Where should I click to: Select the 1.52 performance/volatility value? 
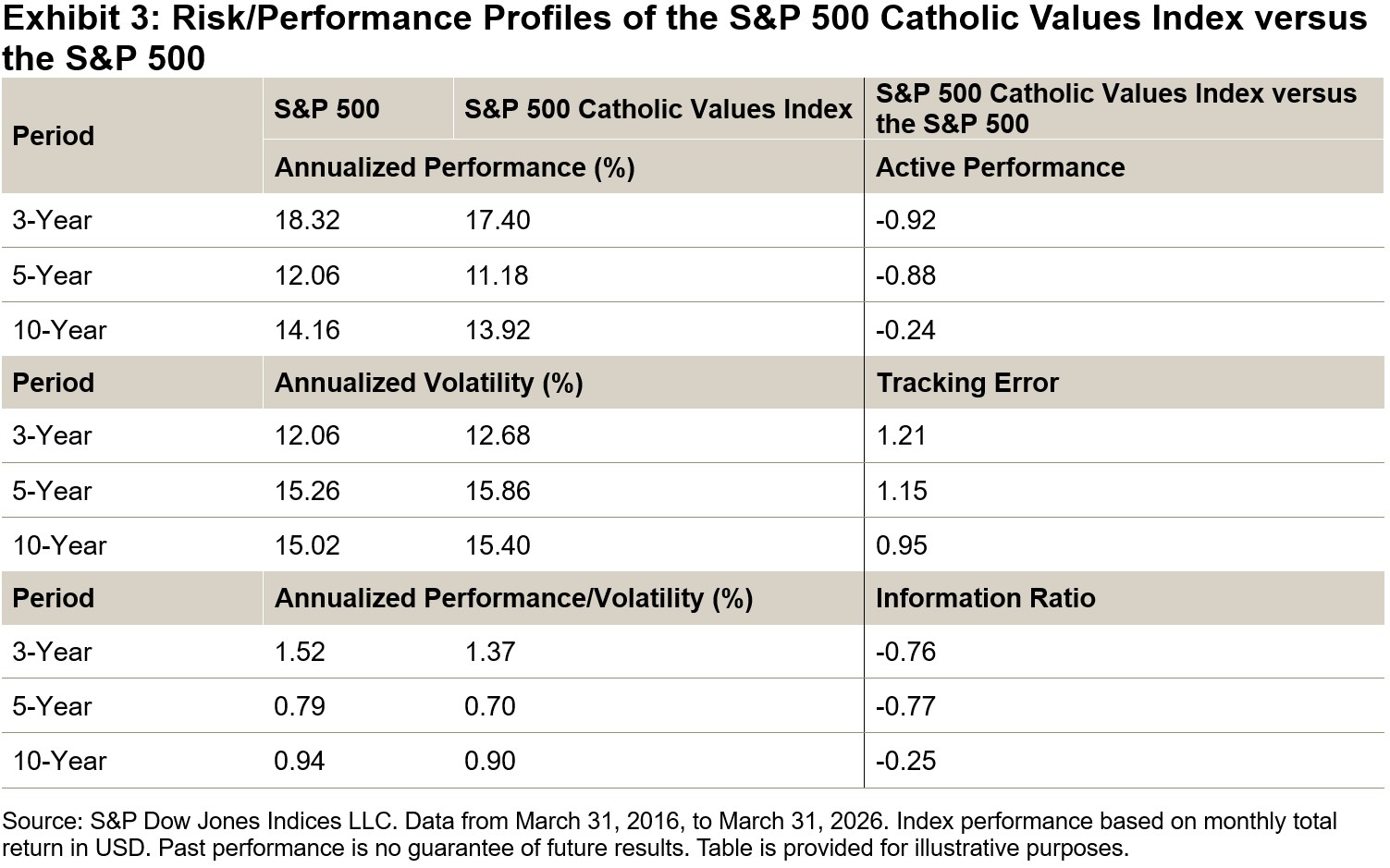pyautogui.click(x=300, y=652)
